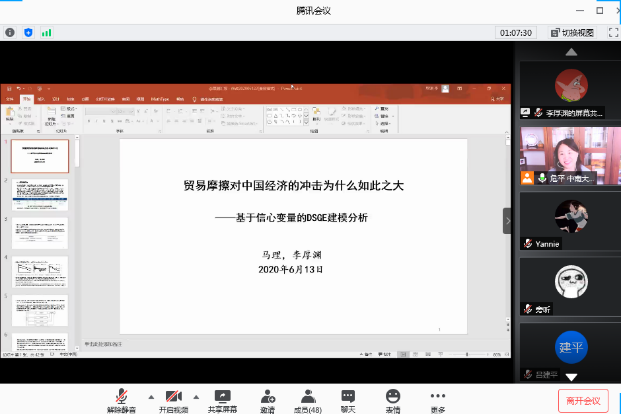Screen dimensions: 621x414
Task: Open the members (48) list
Action: (x=309, y=399)
